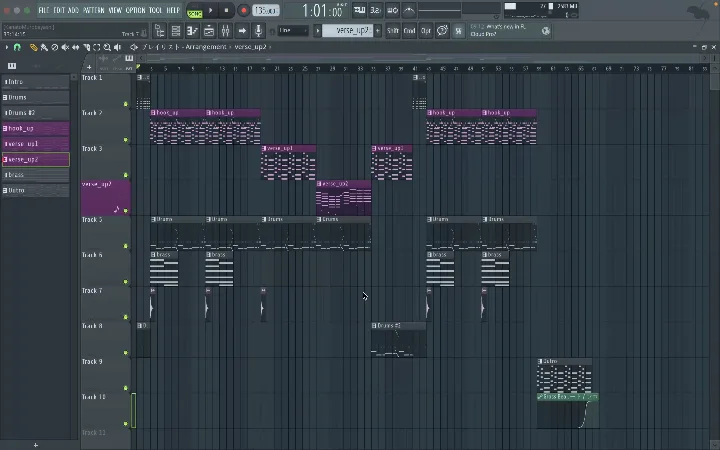This screenshot has width=720, height=450.
Task: Open the Browser view icon
Action: 159,31
